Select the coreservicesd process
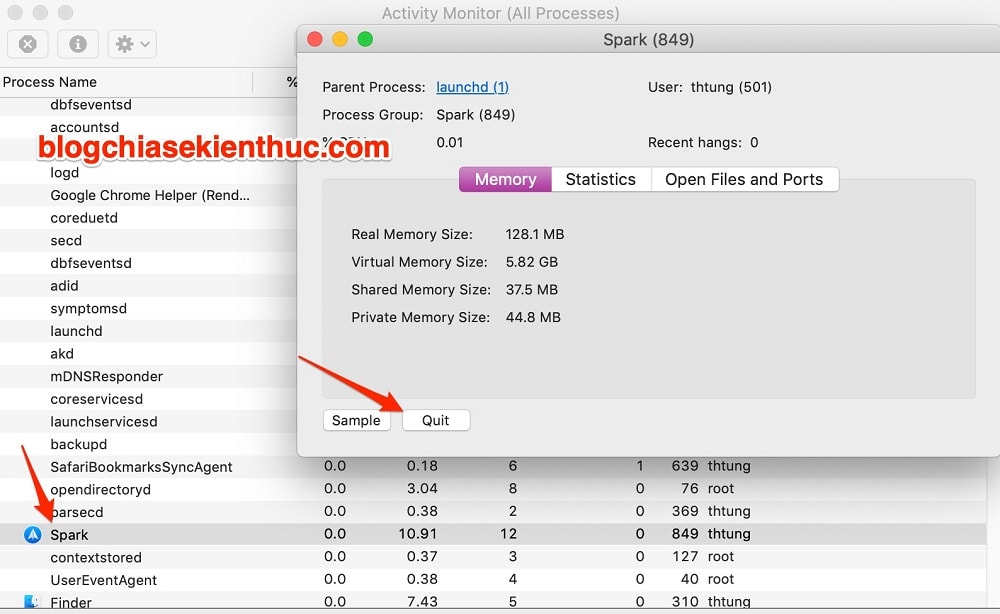Image resolution: width=1000 pixels, height=614 pixels. click(x=97, y=399)
